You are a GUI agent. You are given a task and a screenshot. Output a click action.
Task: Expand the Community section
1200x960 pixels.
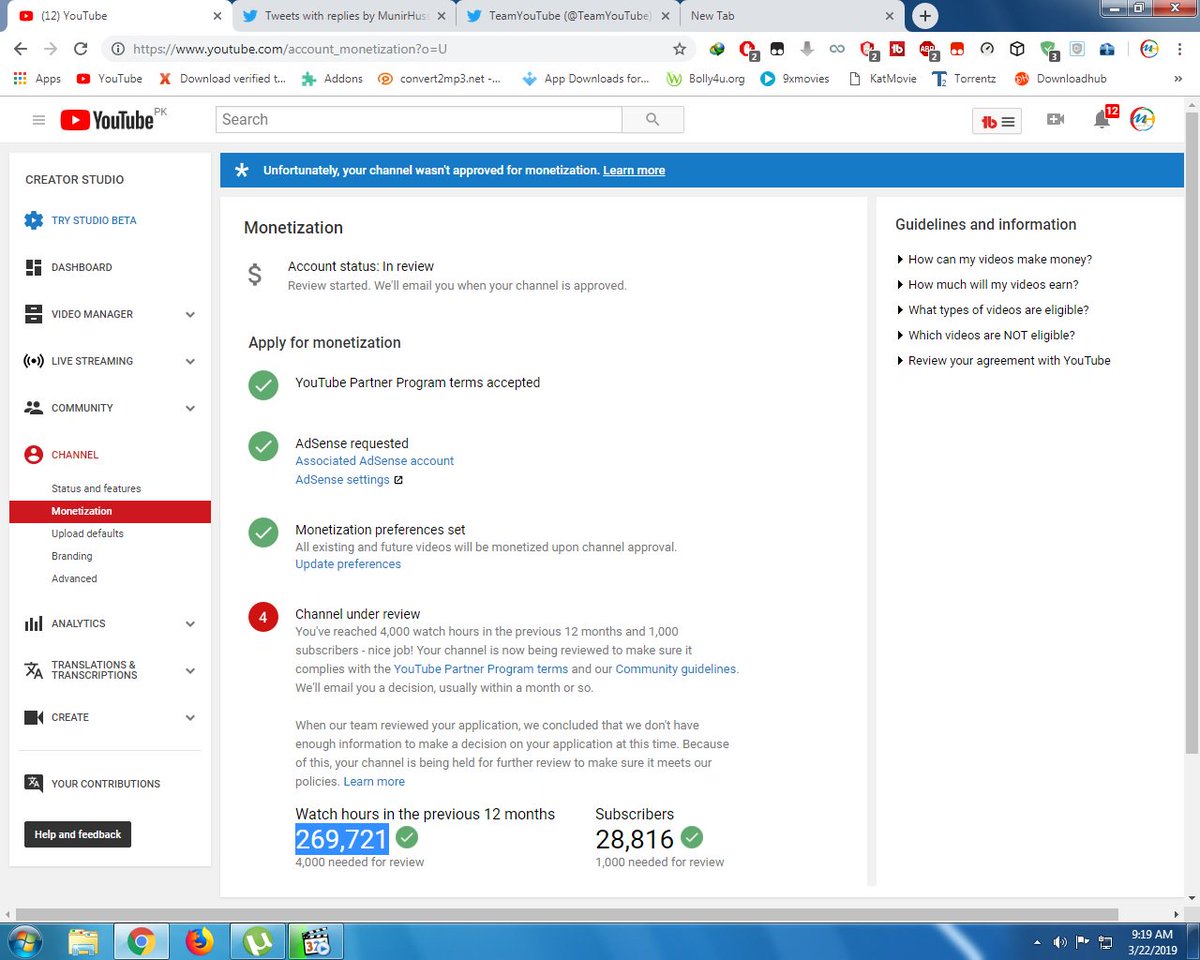pyautogui.click(x=190, y=408)
